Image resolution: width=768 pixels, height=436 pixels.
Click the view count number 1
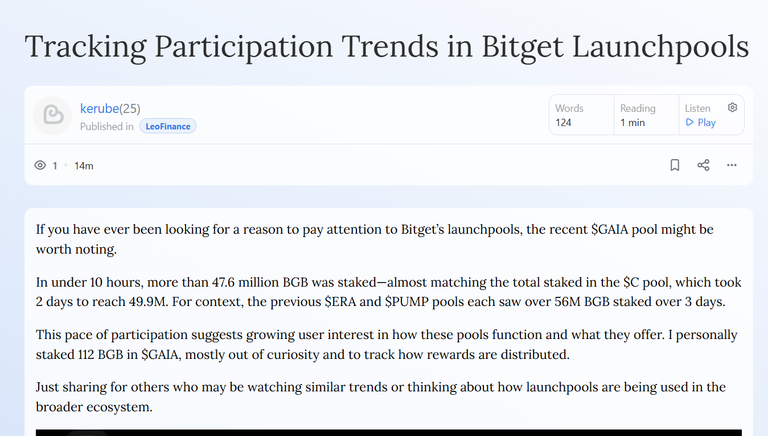55,166
